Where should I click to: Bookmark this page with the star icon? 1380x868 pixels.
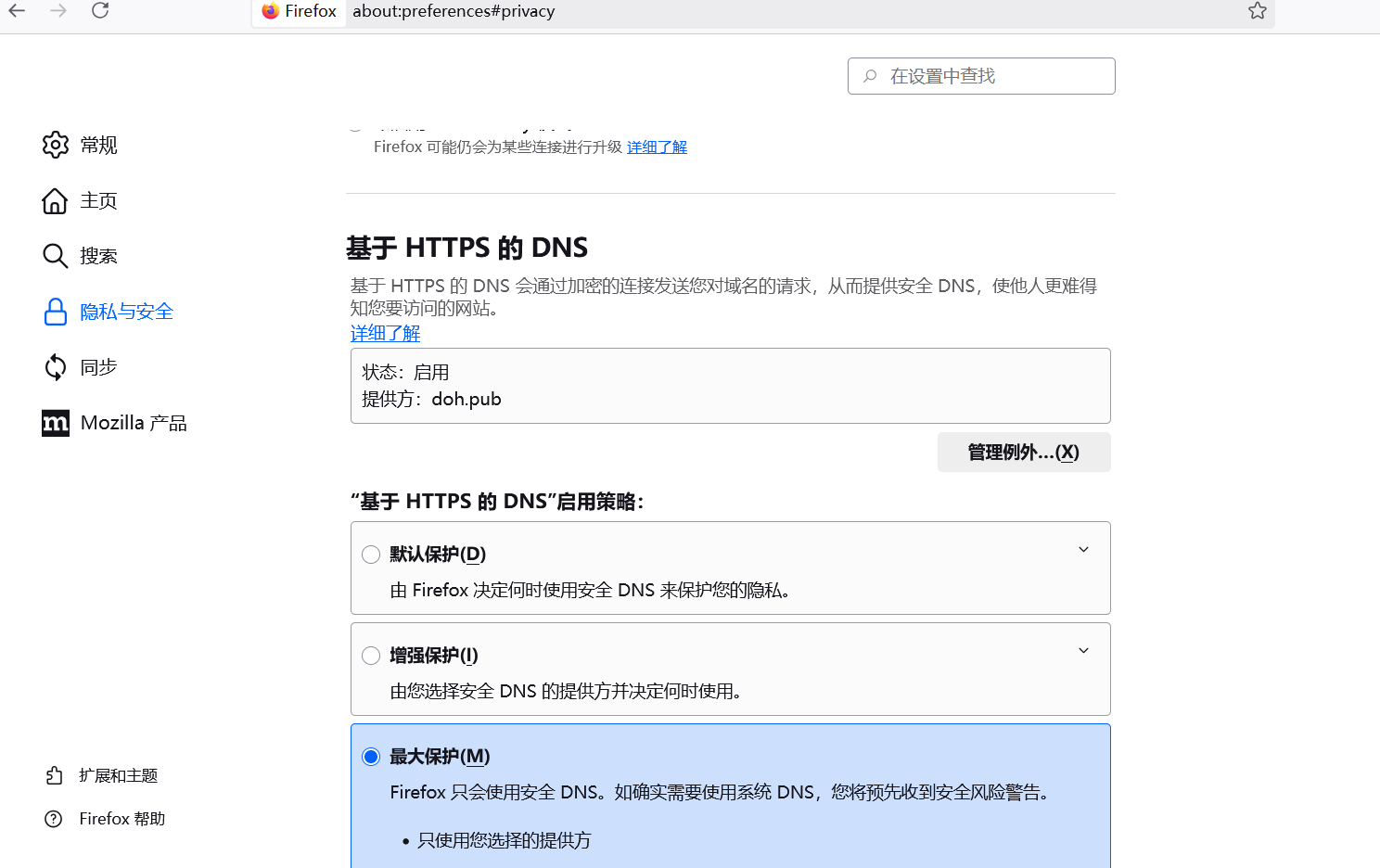(1257, 11)
